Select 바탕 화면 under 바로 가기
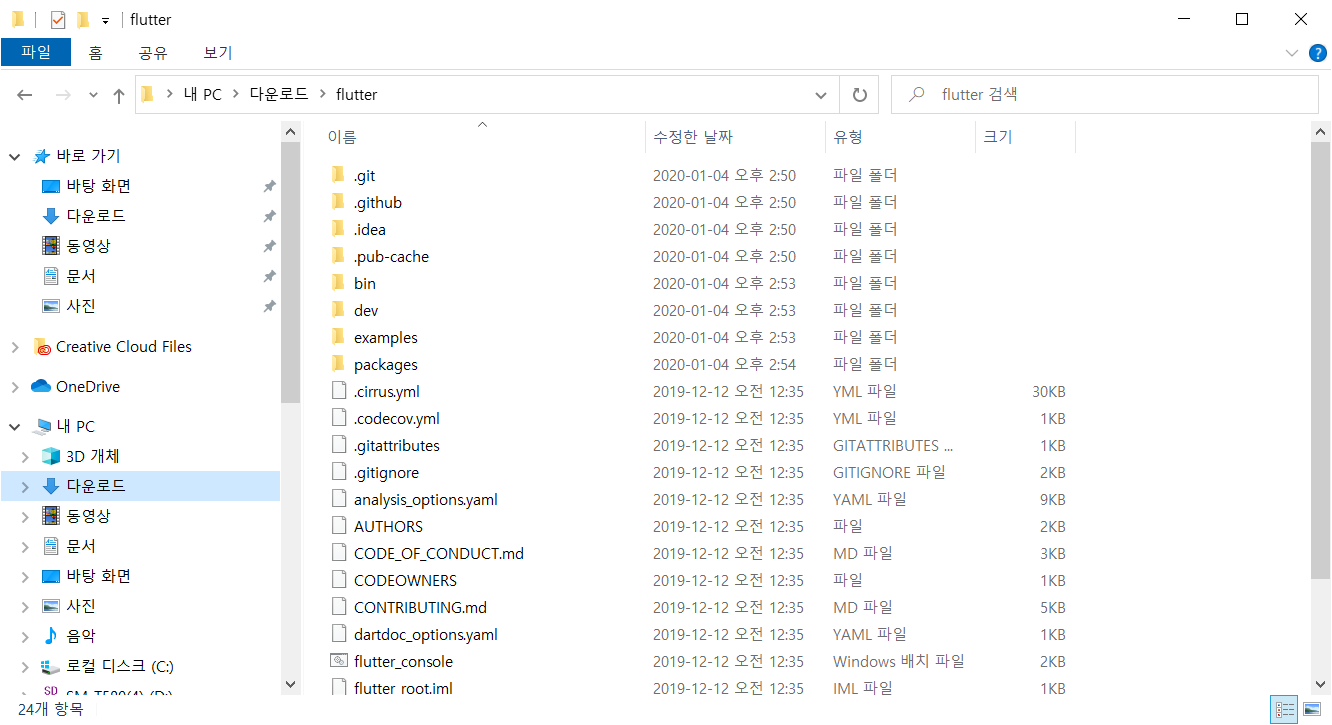This screenshot has height=725, width=1332. pos(98,186)
